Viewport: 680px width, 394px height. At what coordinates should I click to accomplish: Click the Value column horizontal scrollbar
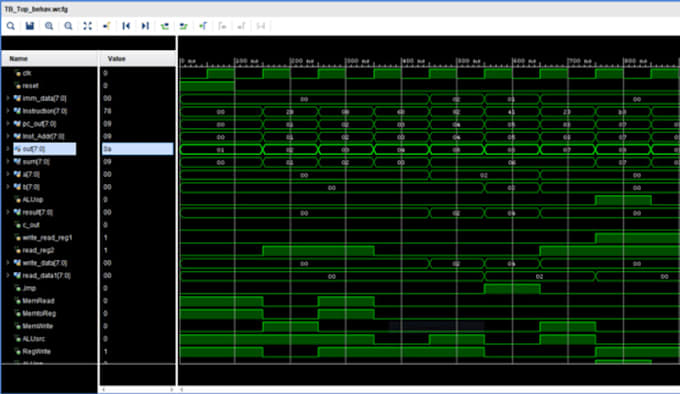[137, 390]
